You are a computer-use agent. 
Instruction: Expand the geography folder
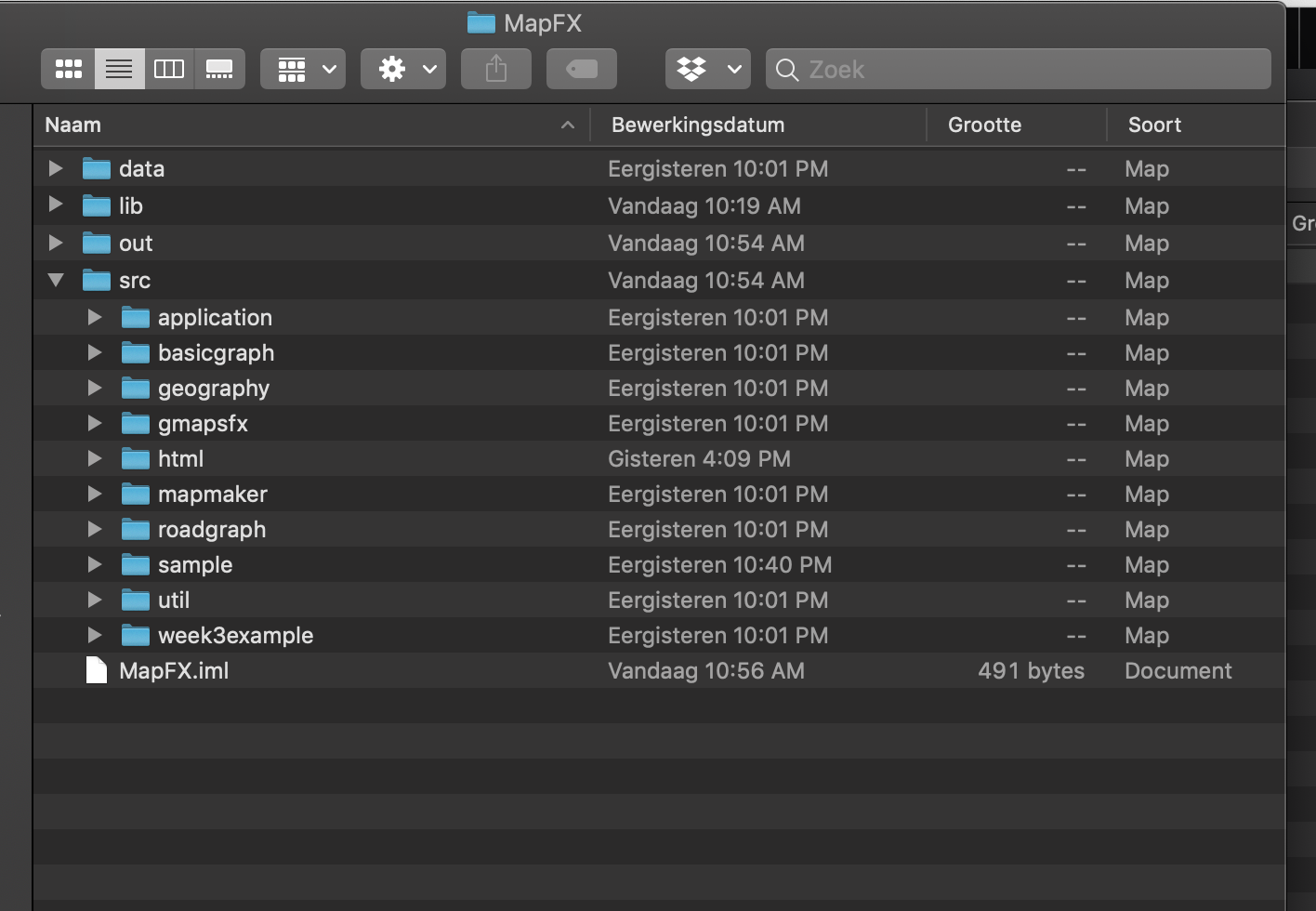pos(95,388)
